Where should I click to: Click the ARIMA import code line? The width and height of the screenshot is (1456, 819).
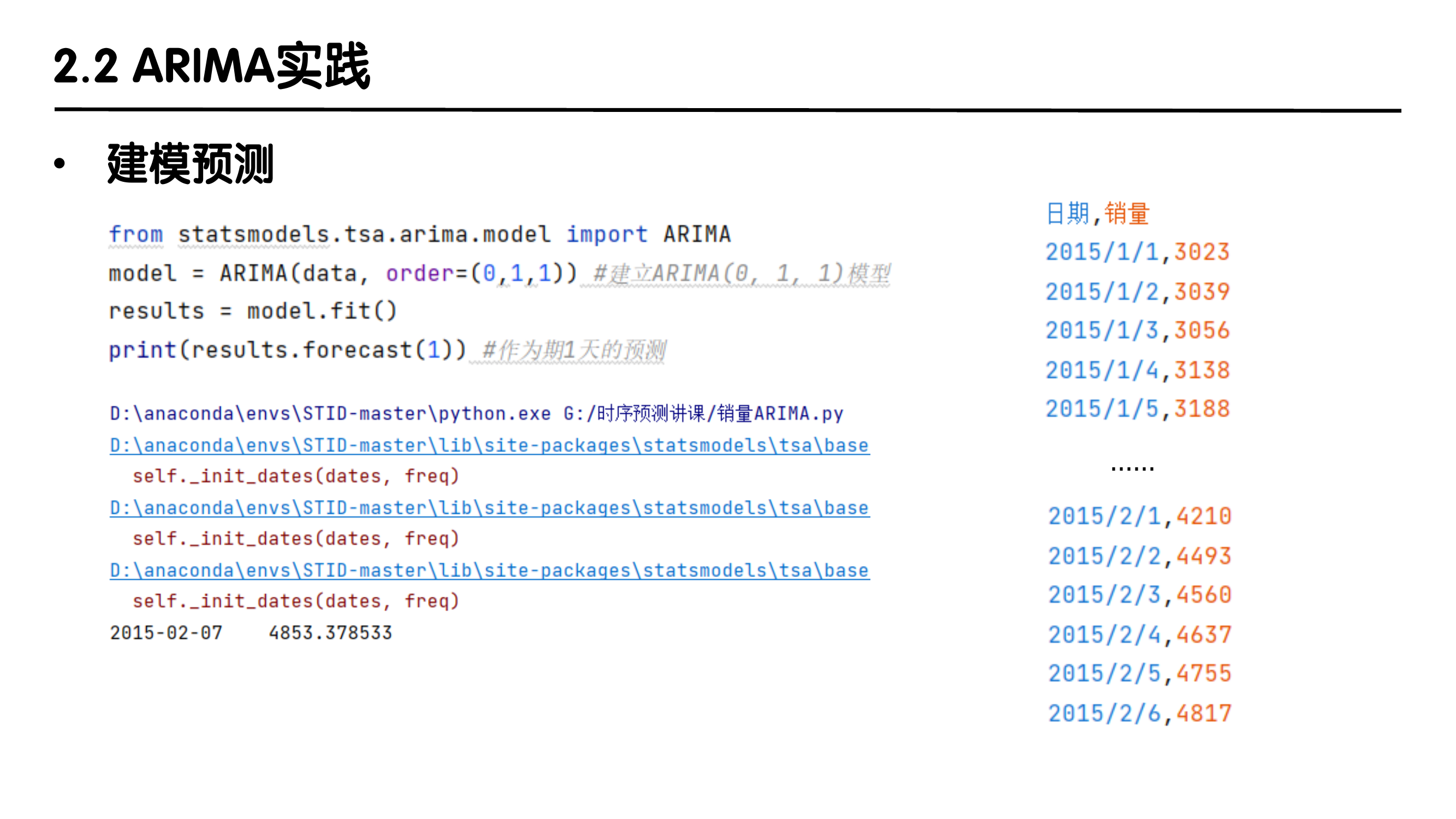[x=419, y=234]
